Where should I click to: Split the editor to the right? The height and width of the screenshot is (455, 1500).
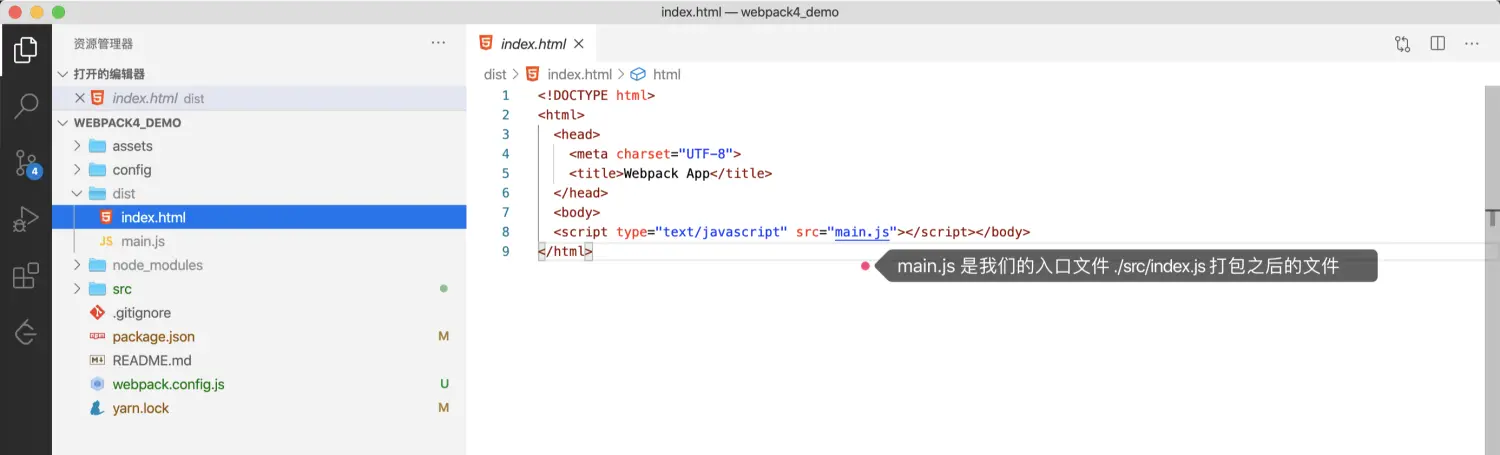click(x=1438, y=43)
